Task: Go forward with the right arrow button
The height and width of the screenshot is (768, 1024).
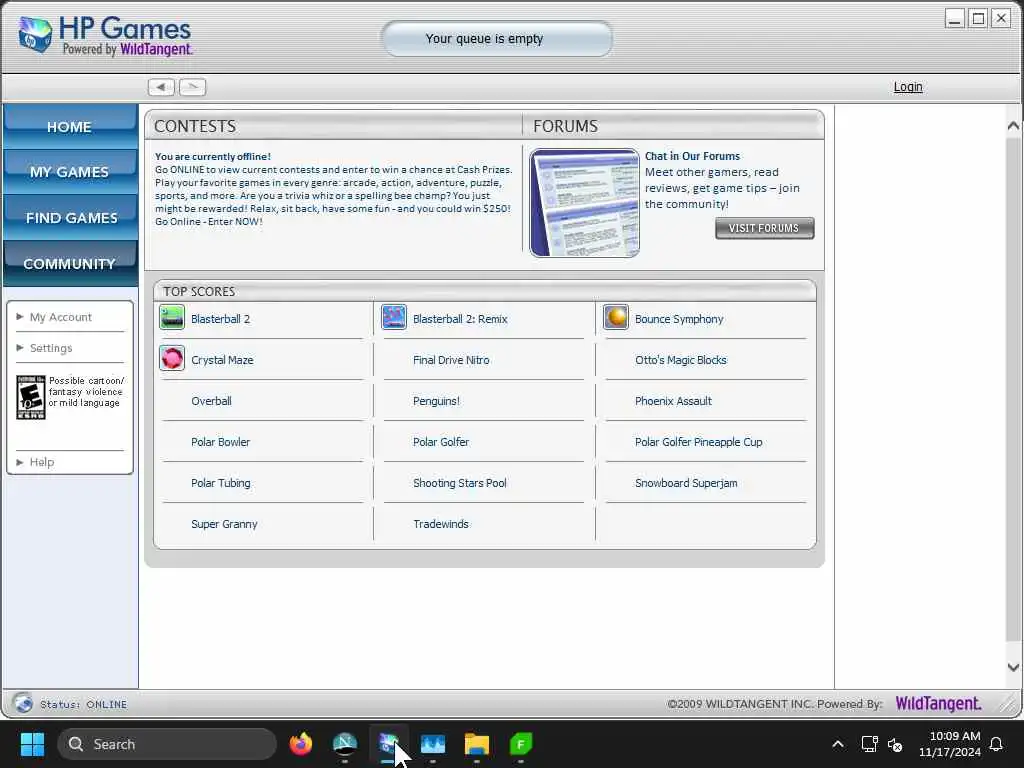Action: point(193,87)
